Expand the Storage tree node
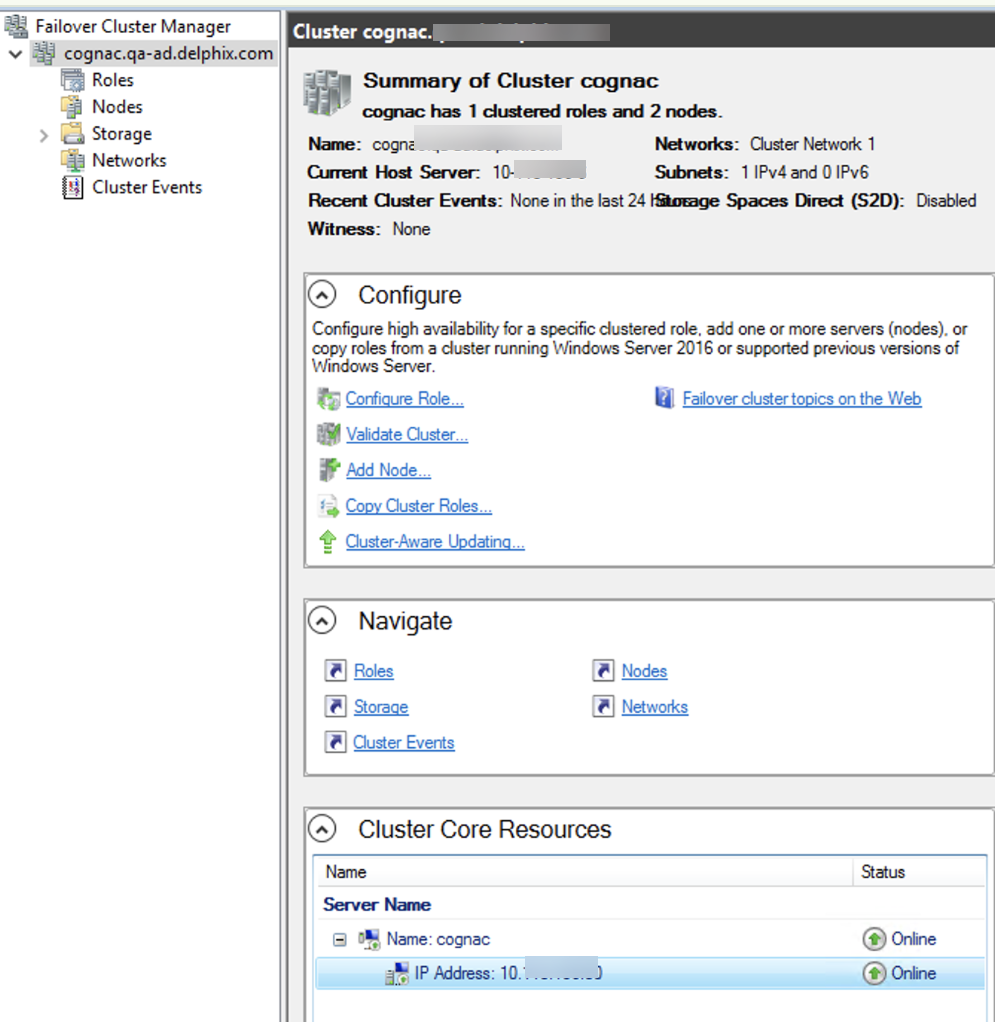The image size is (995, 1022). [44, 134]
